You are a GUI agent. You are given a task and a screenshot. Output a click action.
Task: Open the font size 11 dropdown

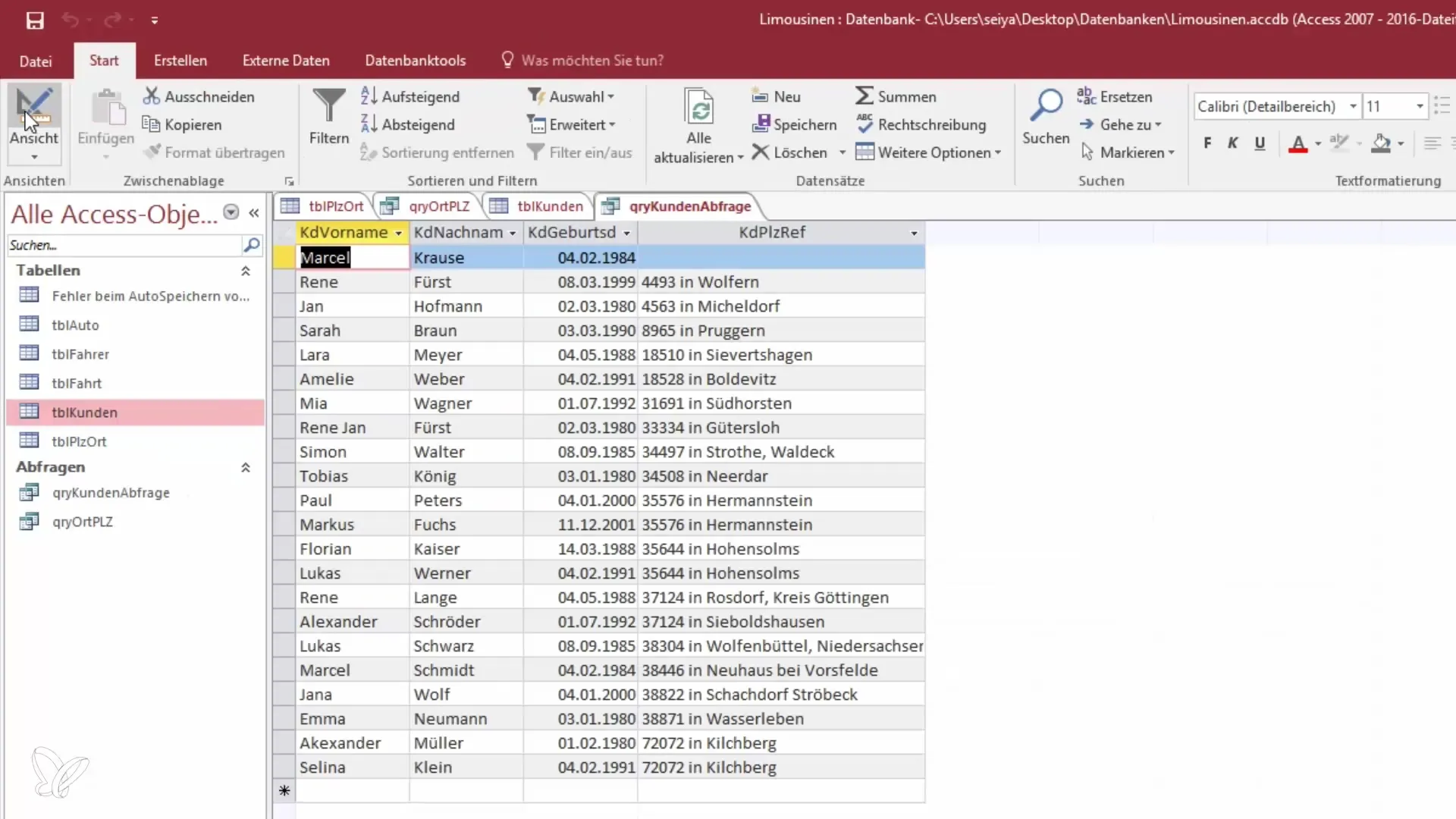click(x=1420, y=106)
